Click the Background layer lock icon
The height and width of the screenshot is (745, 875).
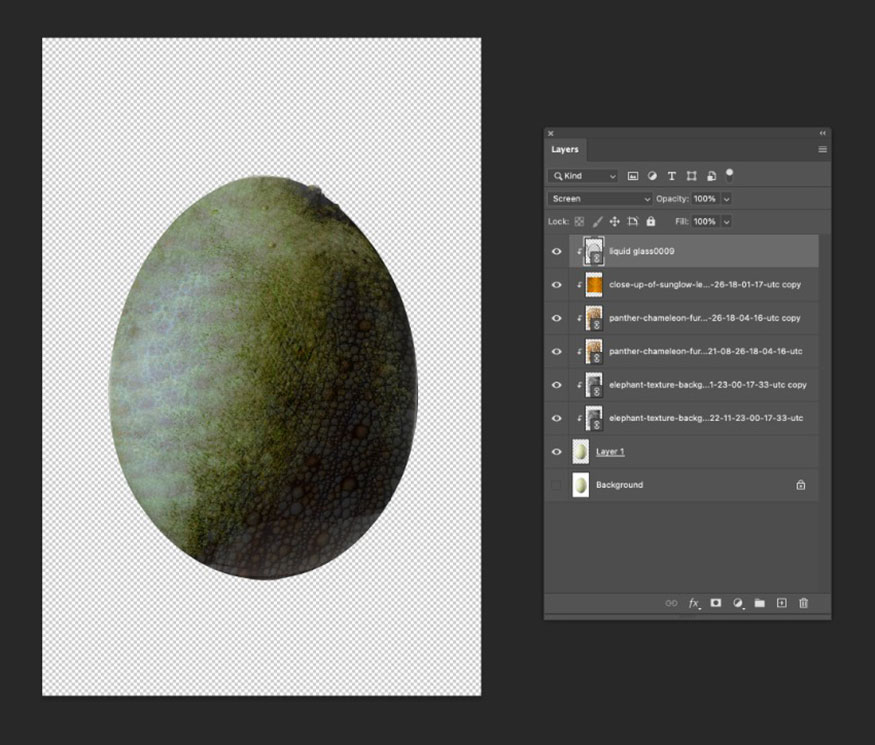801,485
